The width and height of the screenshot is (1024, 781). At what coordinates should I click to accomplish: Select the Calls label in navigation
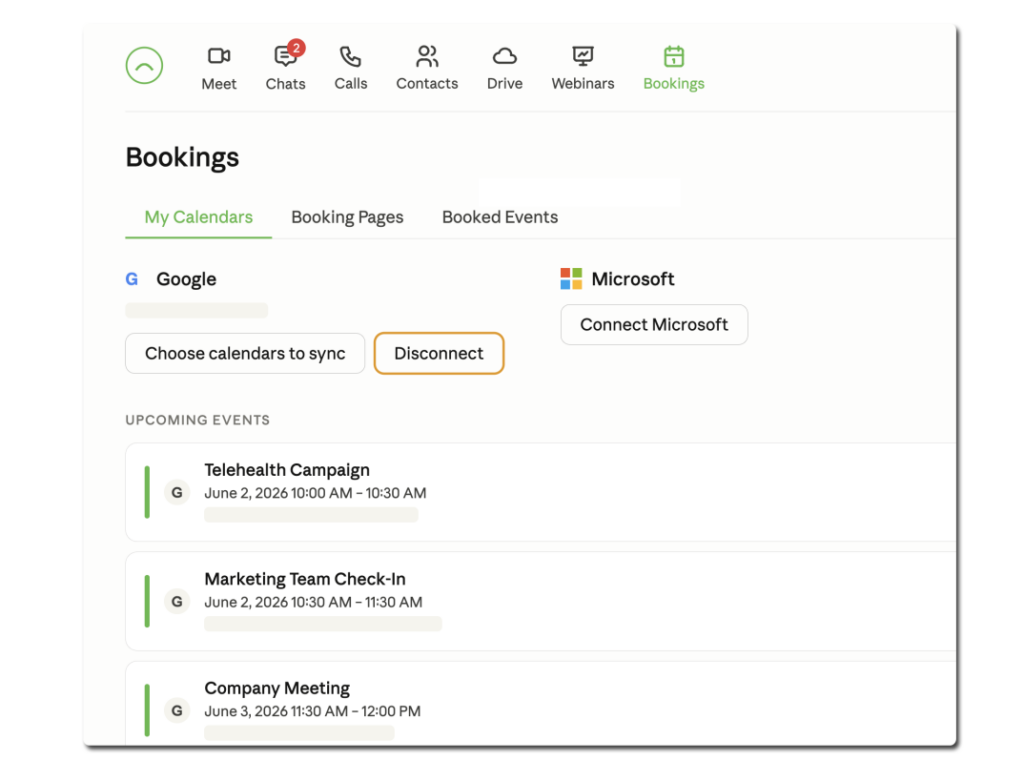(351, 84)
